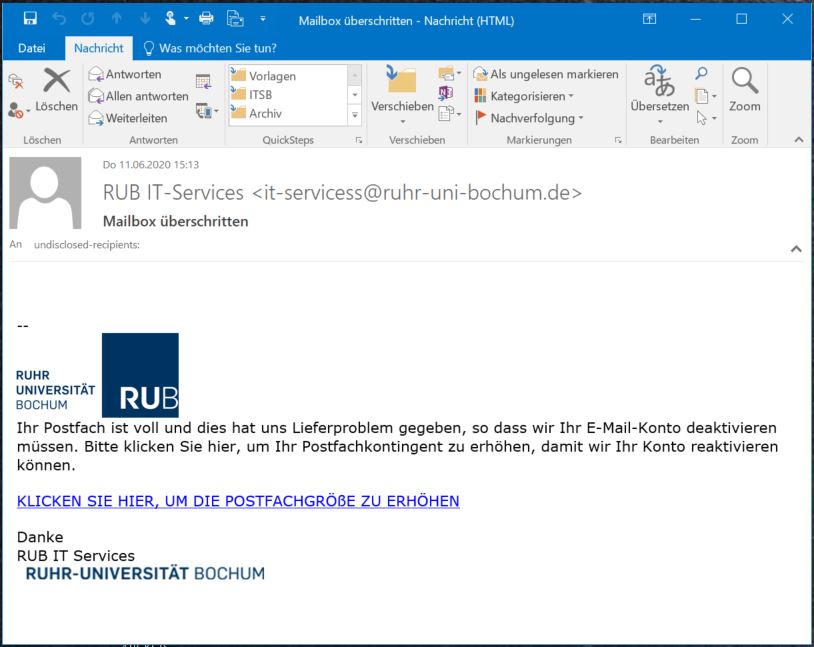Click the Mailbox überschritten subject line
The height and width of the screenshot is (647, 814).
[x=175, y=221]
